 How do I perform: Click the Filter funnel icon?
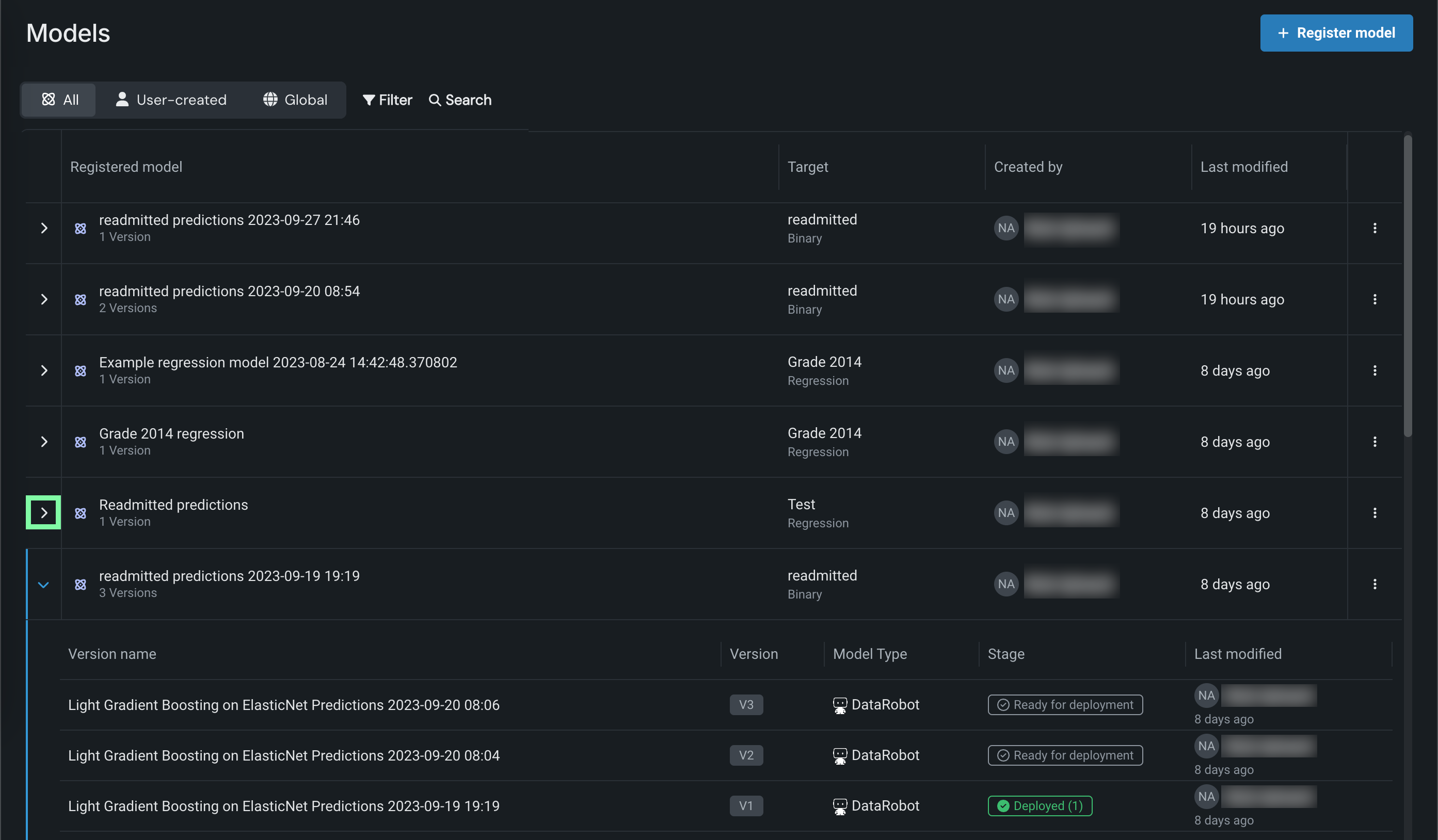coord(369,100)
